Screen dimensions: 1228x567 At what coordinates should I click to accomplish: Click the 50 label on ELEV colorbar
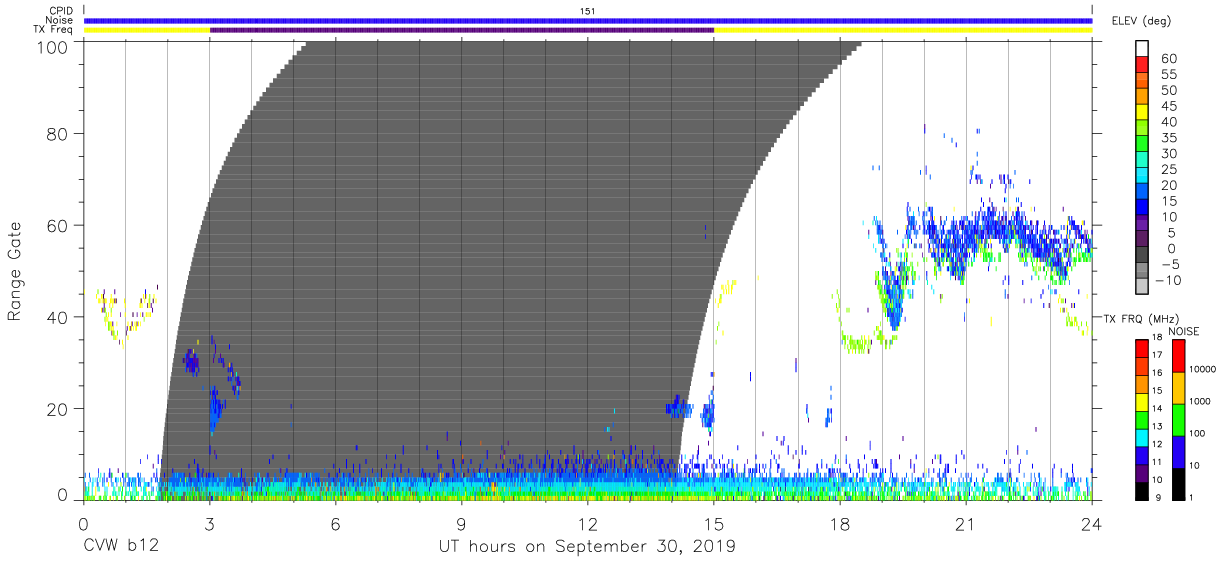coord(1168,91)
